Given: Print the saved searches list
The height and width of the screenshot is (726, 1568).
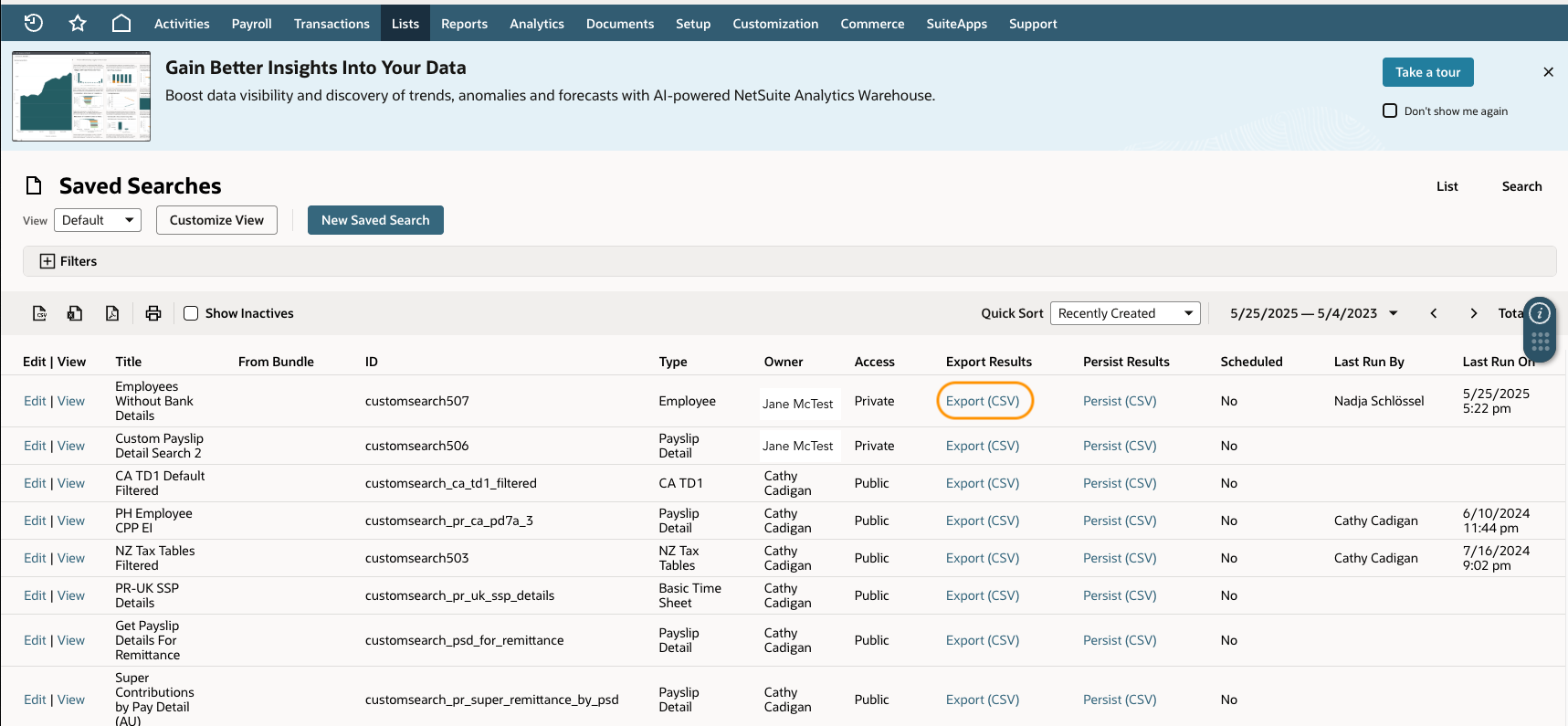Looking at the screenshot, I should tap(153, 313).
